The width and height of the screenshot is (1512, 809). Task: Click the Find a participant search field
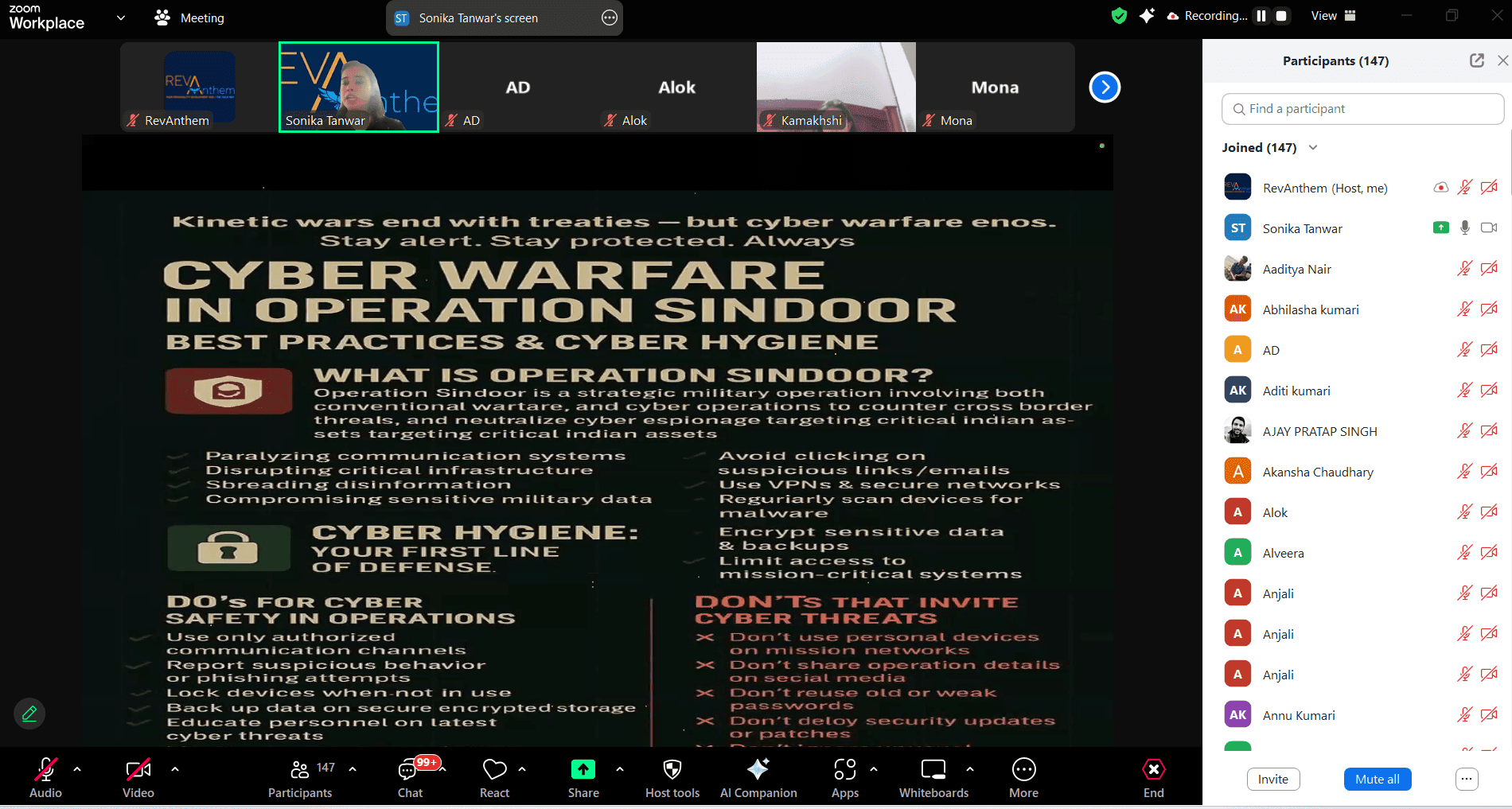pyautogui.click(x=1362, y=109)
